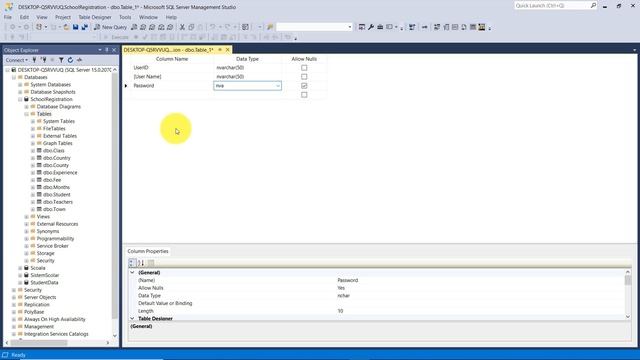Image resolution: width=640 pixels, height=360 pixels.
Task: Select the dbo.Teachers table in tree
Action: pyautogui.click(x=58, y=202)
